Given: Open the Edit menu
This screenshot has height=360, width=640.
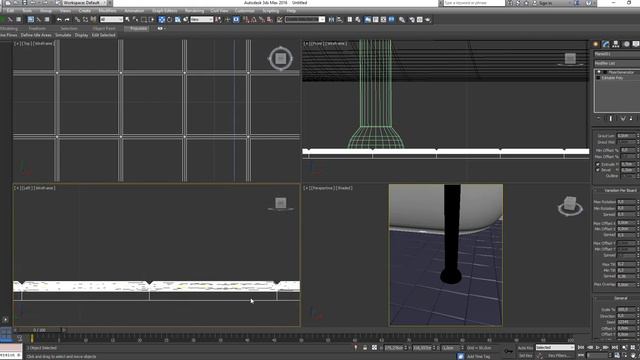Looking at the screenshot, I should (x=11, y=11).
